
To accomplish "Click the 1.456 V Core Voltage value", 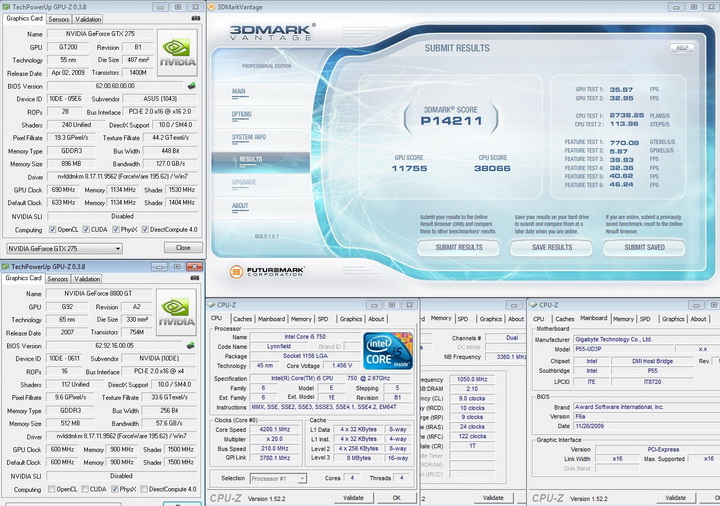I will click(342, 365).
